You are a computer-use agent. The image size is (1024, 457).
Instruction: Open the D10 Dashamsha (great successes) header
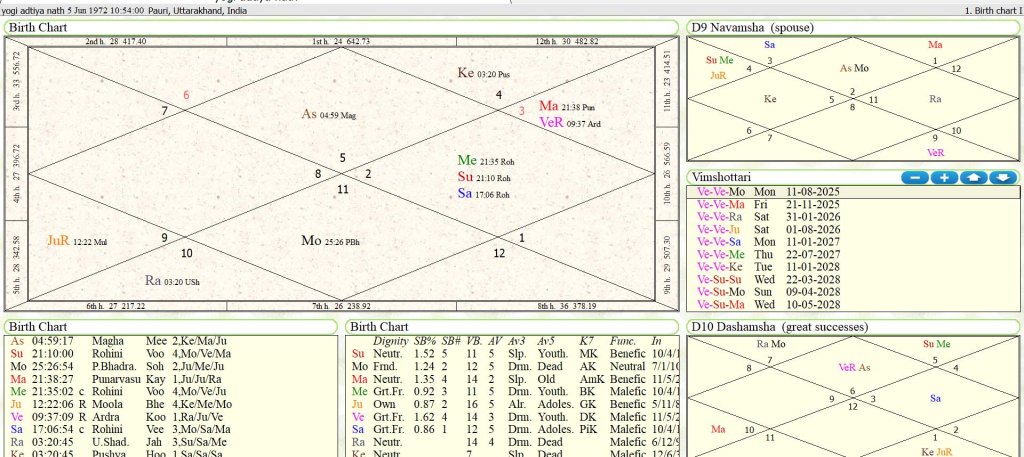776,326
